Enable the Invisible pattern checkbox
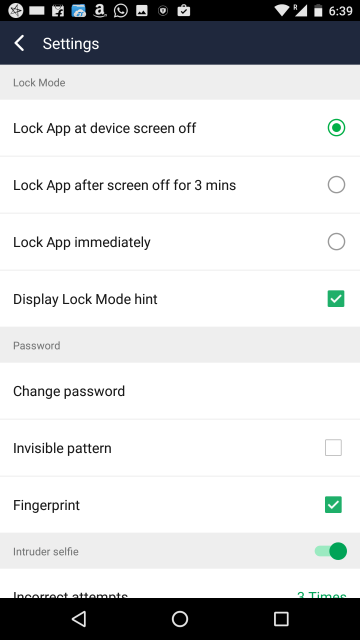The image size is (360, 640). tap(333, 448)
